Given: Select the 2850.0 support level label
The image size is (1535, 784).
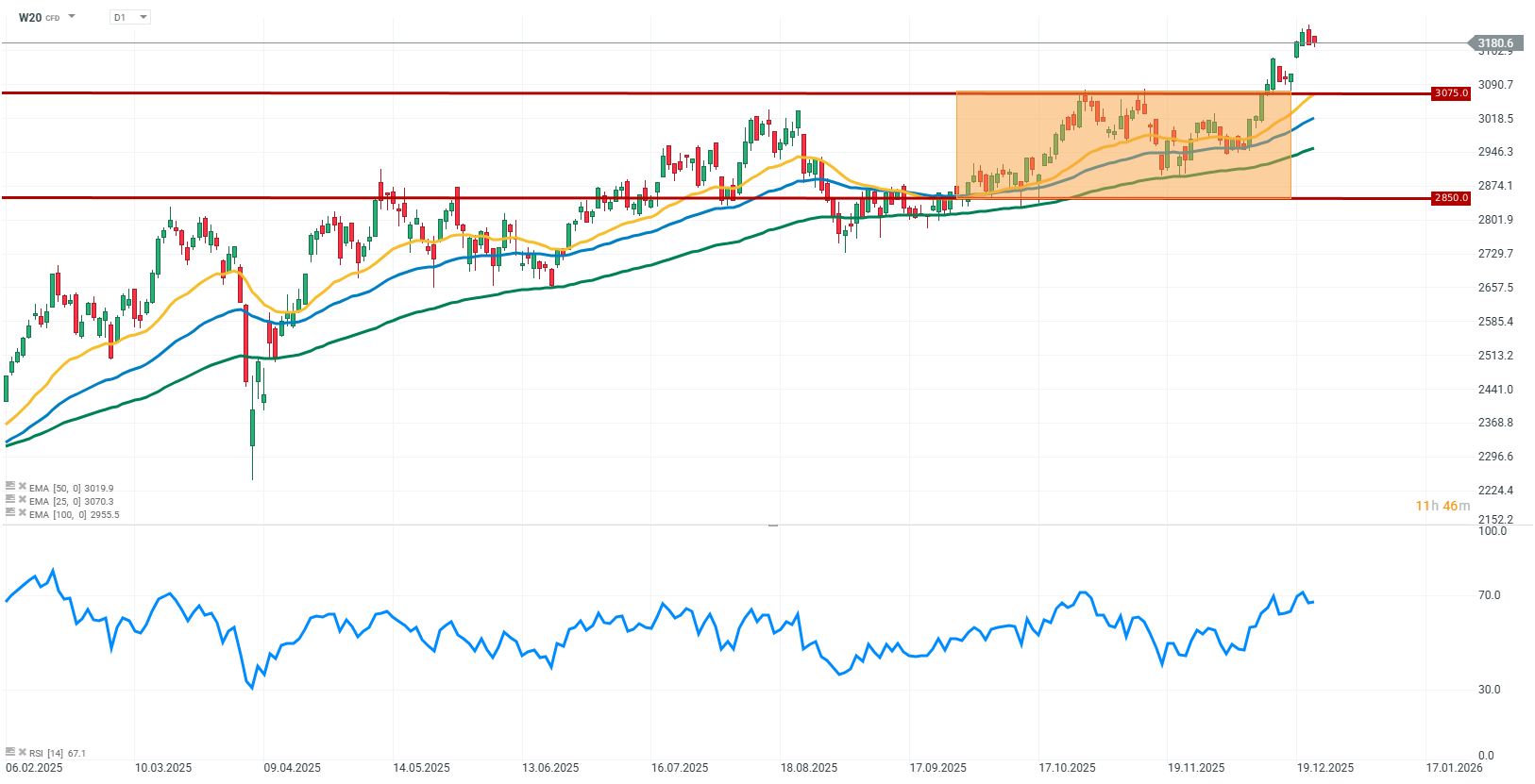Looking at the screenshot, I should pos(1451,198).
